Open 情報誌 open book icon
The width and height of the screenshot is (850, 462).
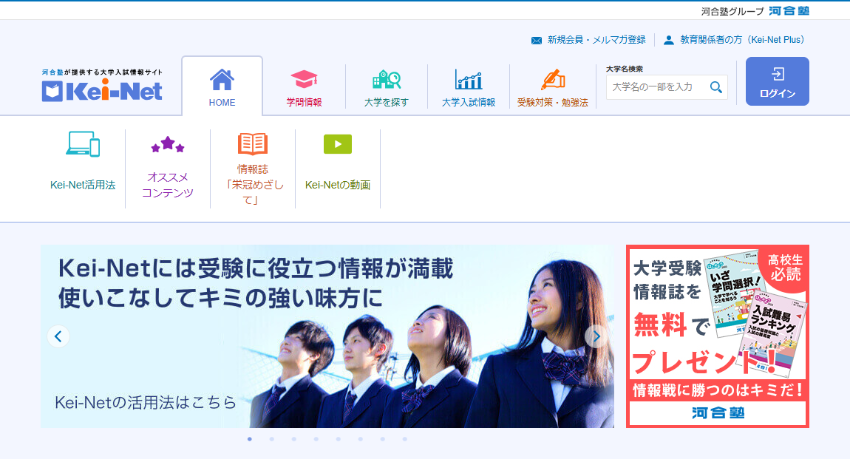[253, 144]
